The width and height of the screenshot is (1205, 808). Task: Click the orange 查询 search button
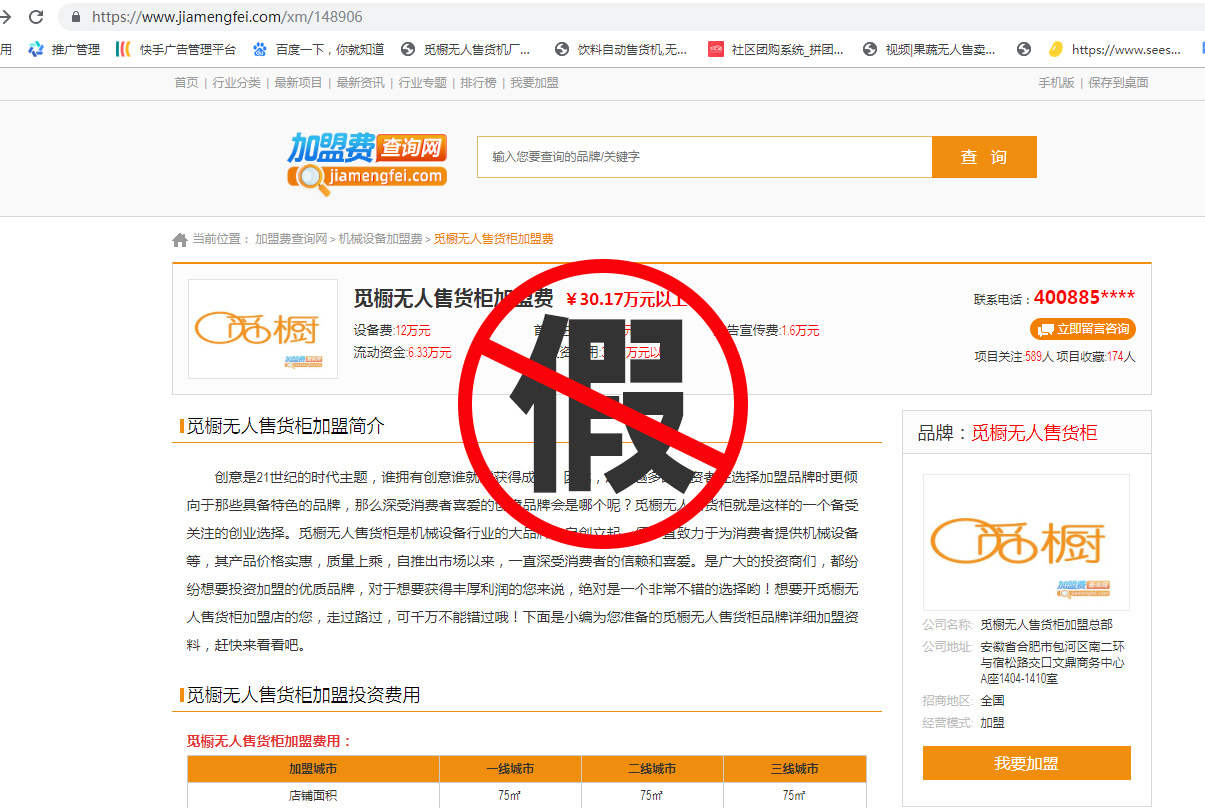pyautogui.click(x=984, y=157)
